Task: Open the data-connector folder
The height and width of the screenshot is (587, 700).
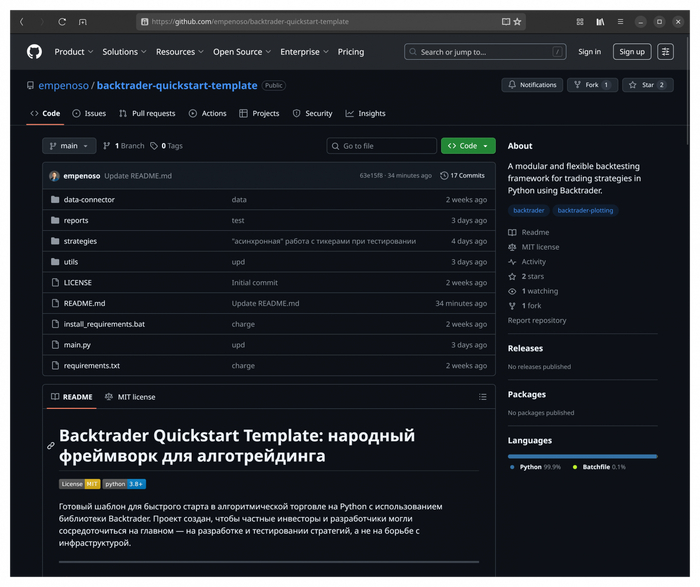Action: (89, 200)
